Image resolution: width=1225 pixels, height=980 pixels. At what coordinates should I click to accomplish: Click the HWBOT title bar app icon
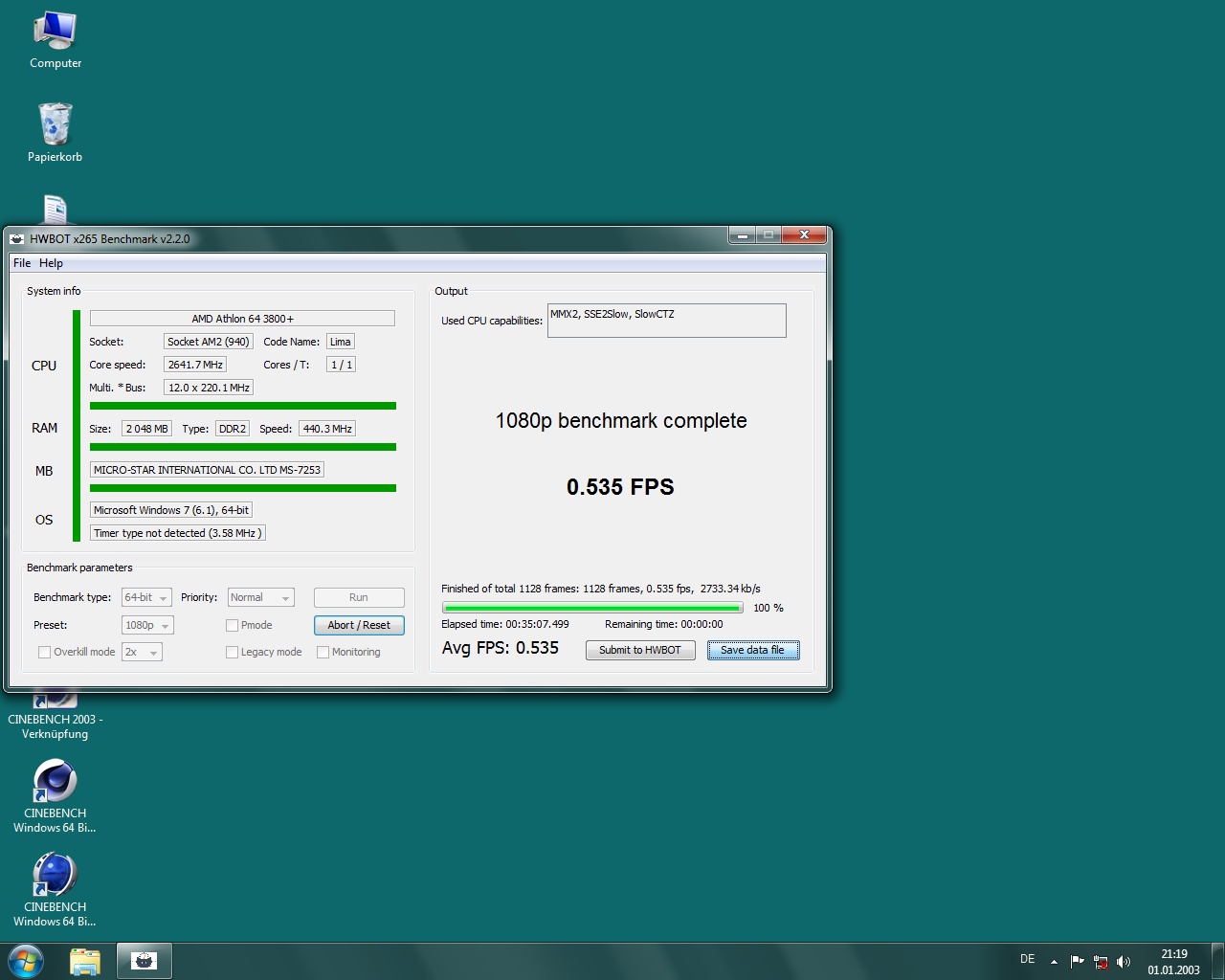(17, 238)
